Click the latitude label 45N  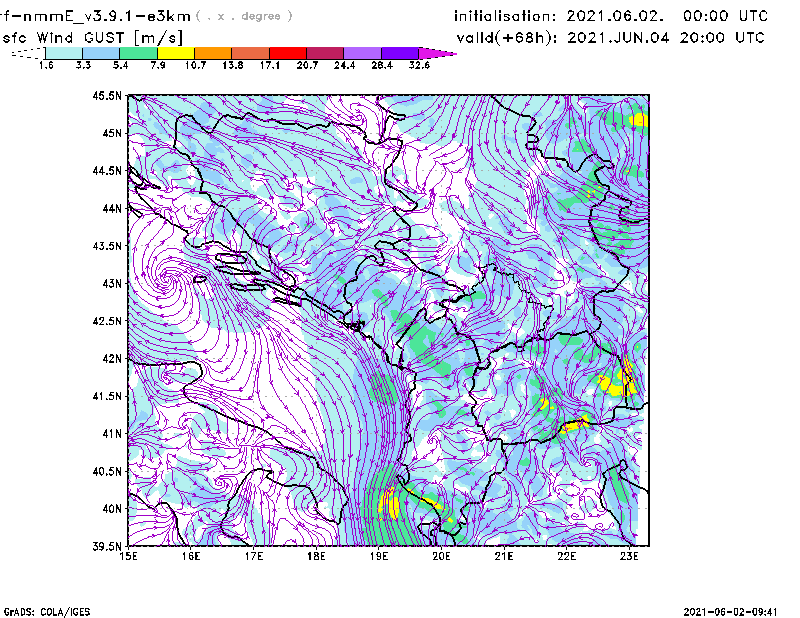click(x=112, y=133)
